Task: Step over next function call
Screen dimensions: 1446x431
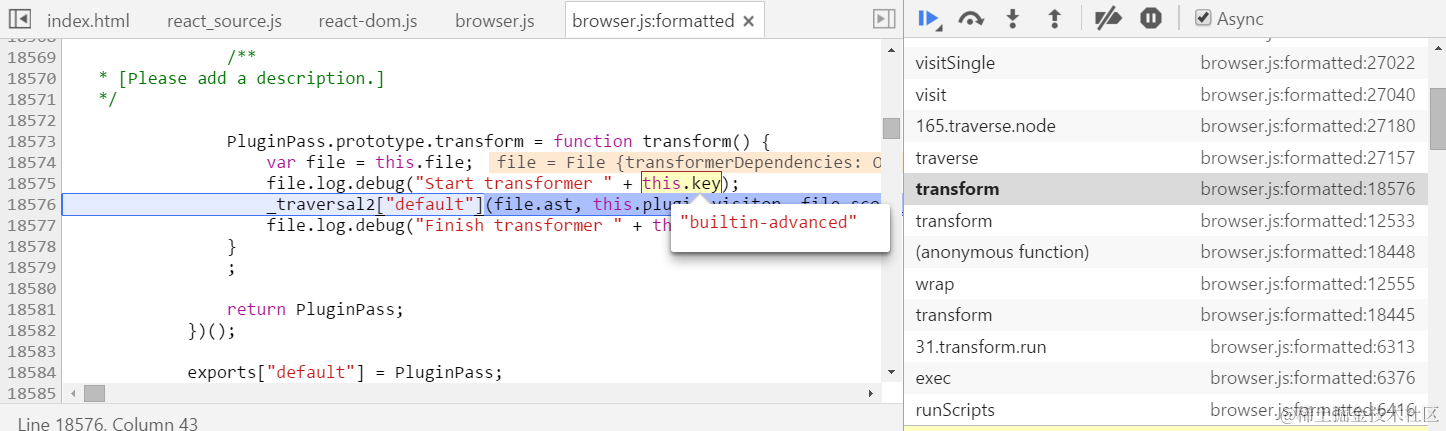Action: tap(971, 19)
